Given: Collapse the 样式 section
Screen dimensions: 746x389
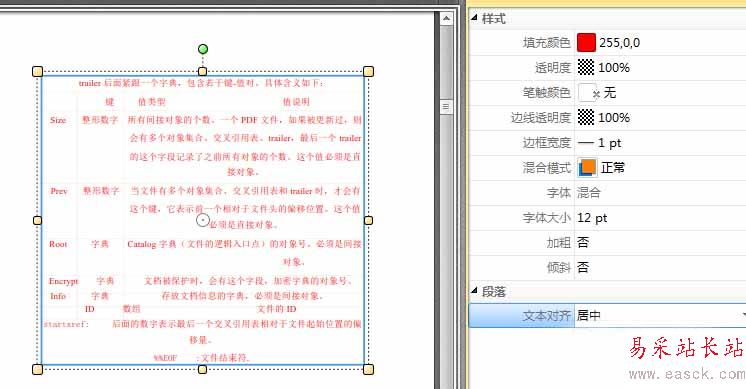Looking at the screenshot, I should [474, 18].
